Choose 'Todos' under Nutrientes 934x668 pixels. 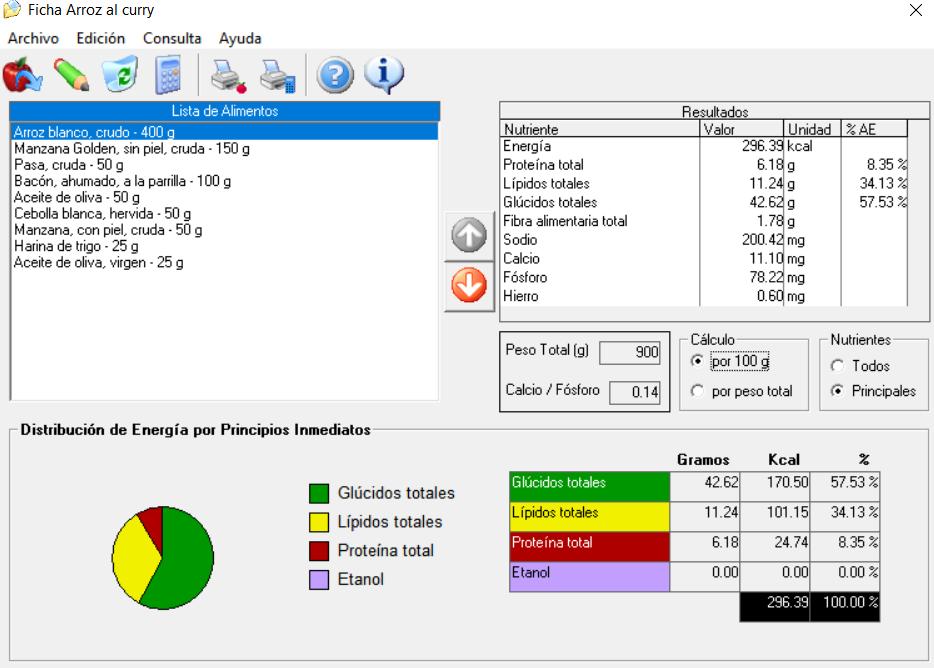click(837, 366)
